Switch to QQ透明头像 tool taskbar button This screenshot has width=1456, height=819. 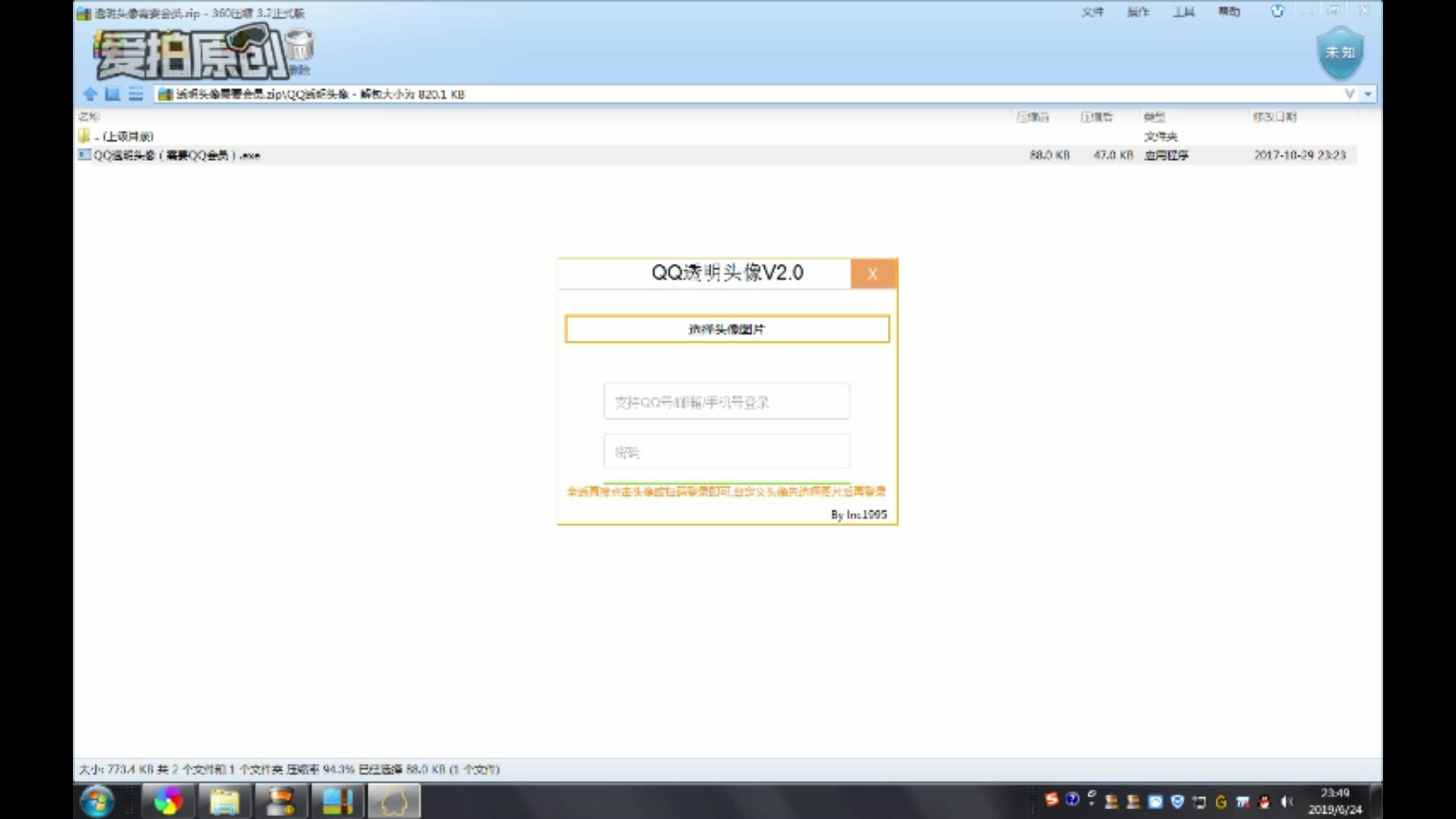[x=394, y=802]
